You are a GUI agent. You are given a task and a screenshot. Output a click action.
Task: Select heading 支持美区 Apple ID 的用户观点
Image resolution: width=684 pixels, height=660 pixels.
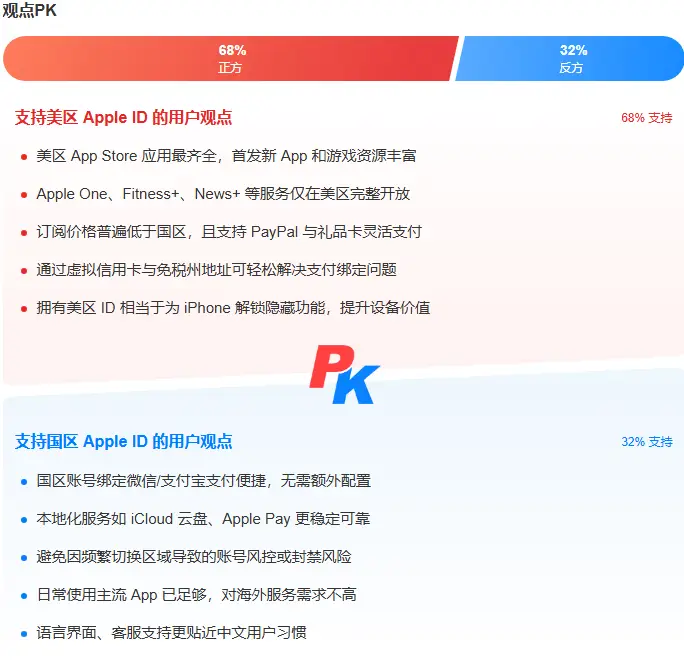(123, 117)
